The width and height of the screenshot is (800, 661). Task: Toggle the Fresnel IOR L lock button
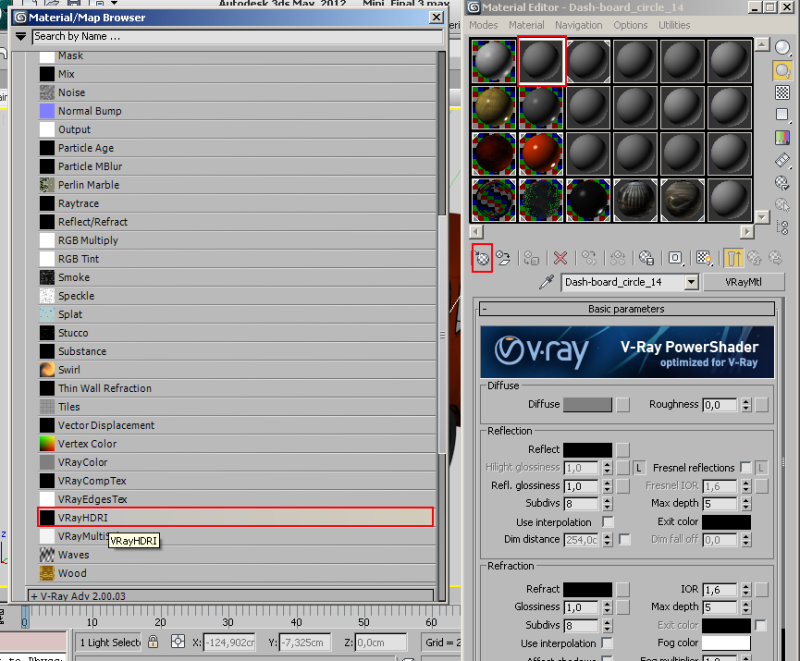761,468
